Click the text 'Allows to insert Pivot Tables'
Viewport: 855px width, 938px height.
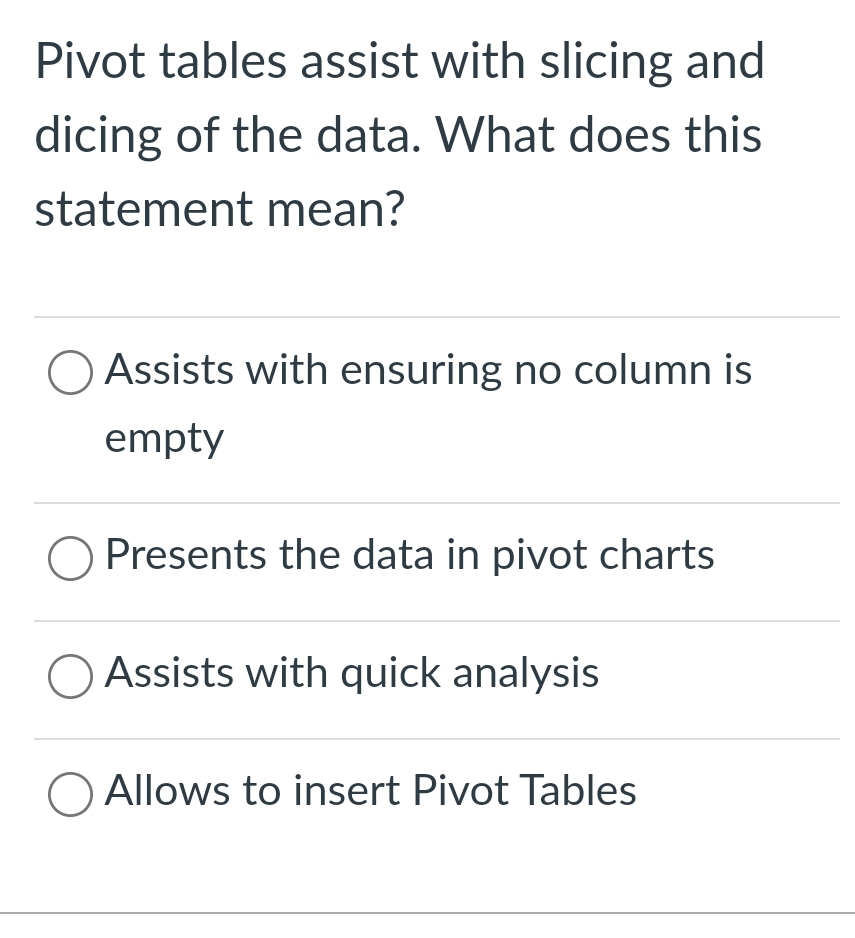370,791
